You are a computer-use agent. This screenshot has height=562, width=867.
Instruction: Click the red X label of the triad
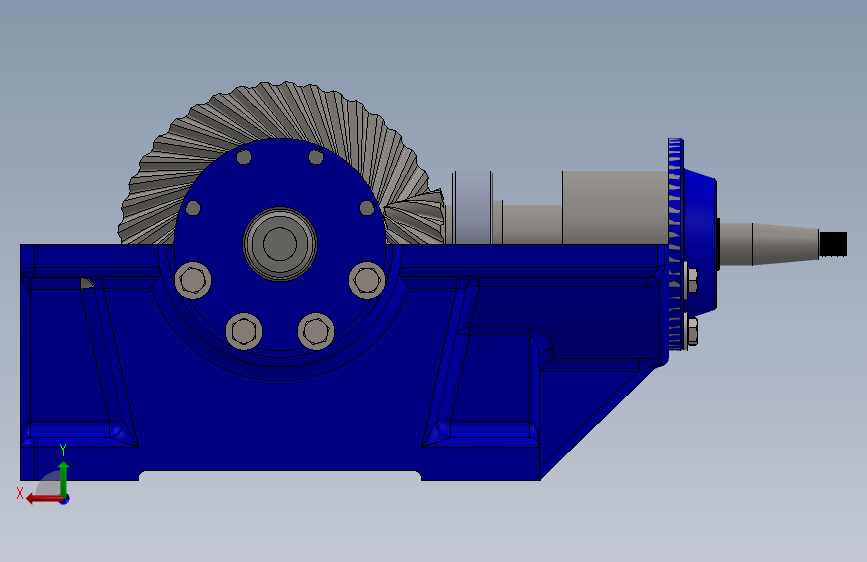point(20,493)
